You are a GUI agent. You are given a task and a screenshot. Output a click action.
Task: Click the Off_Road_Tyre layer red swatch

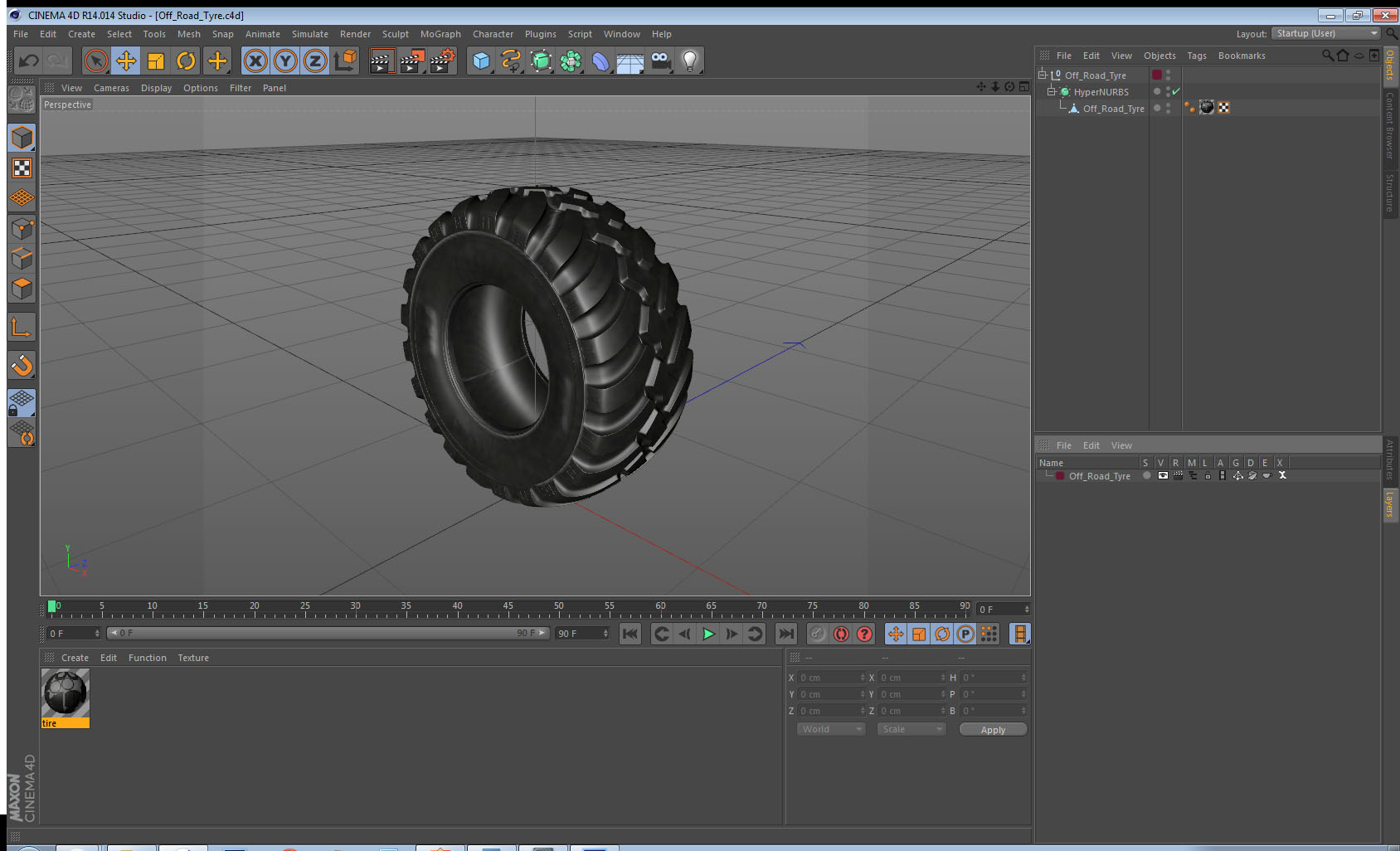point(1060,475)
